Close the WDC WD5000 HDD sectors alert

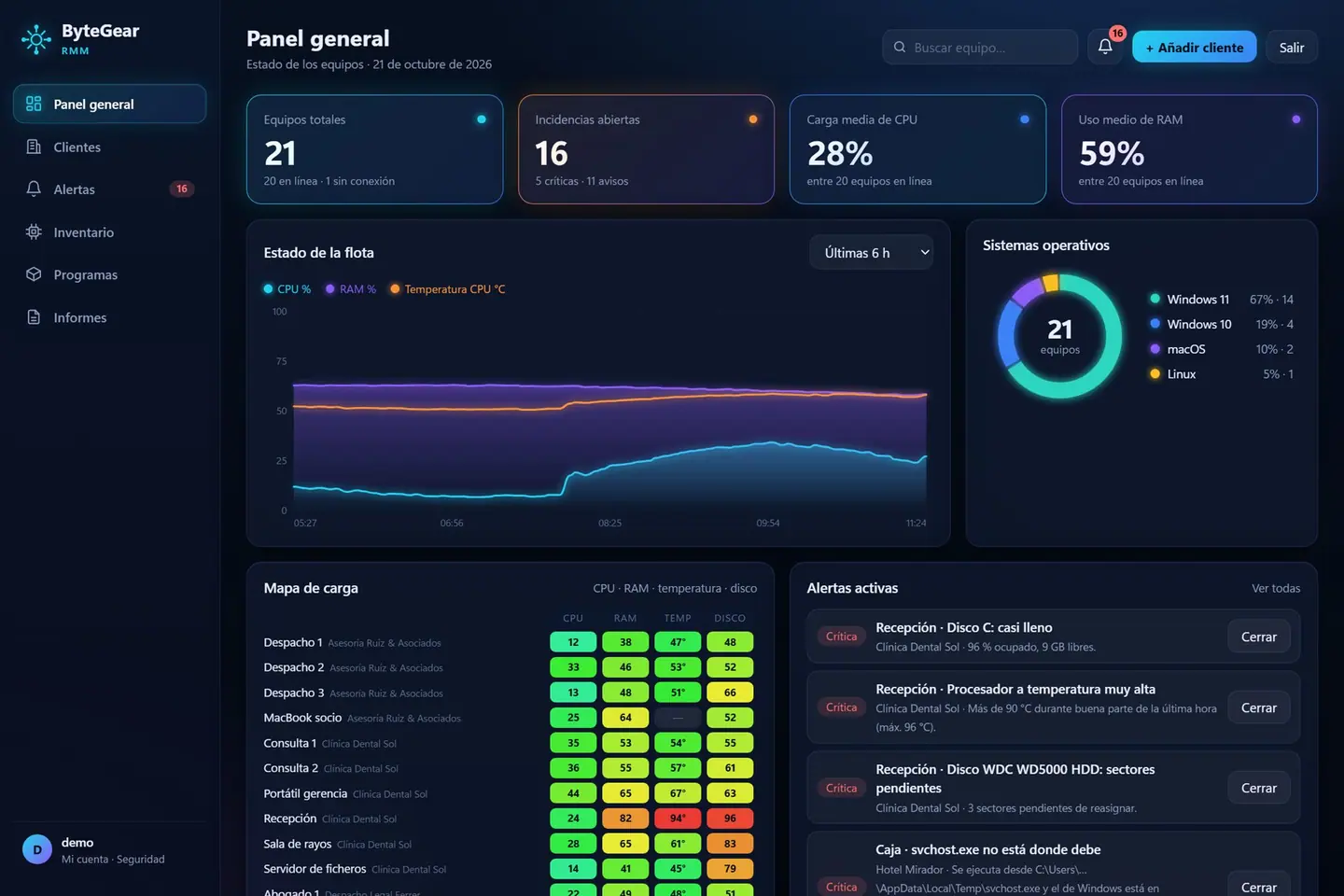click(1258, 788)
